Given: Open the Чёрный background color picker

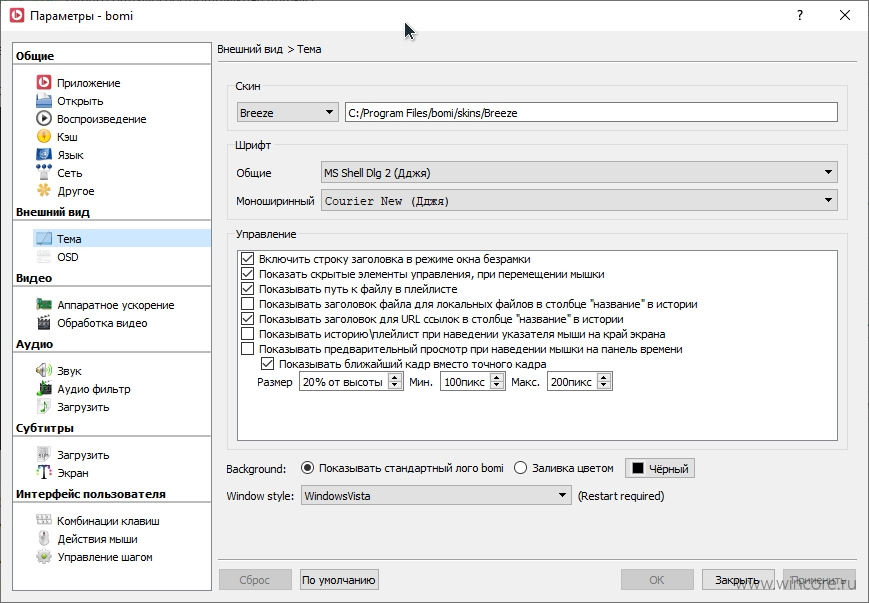Looking at the screenshot, I should (660, 468).
